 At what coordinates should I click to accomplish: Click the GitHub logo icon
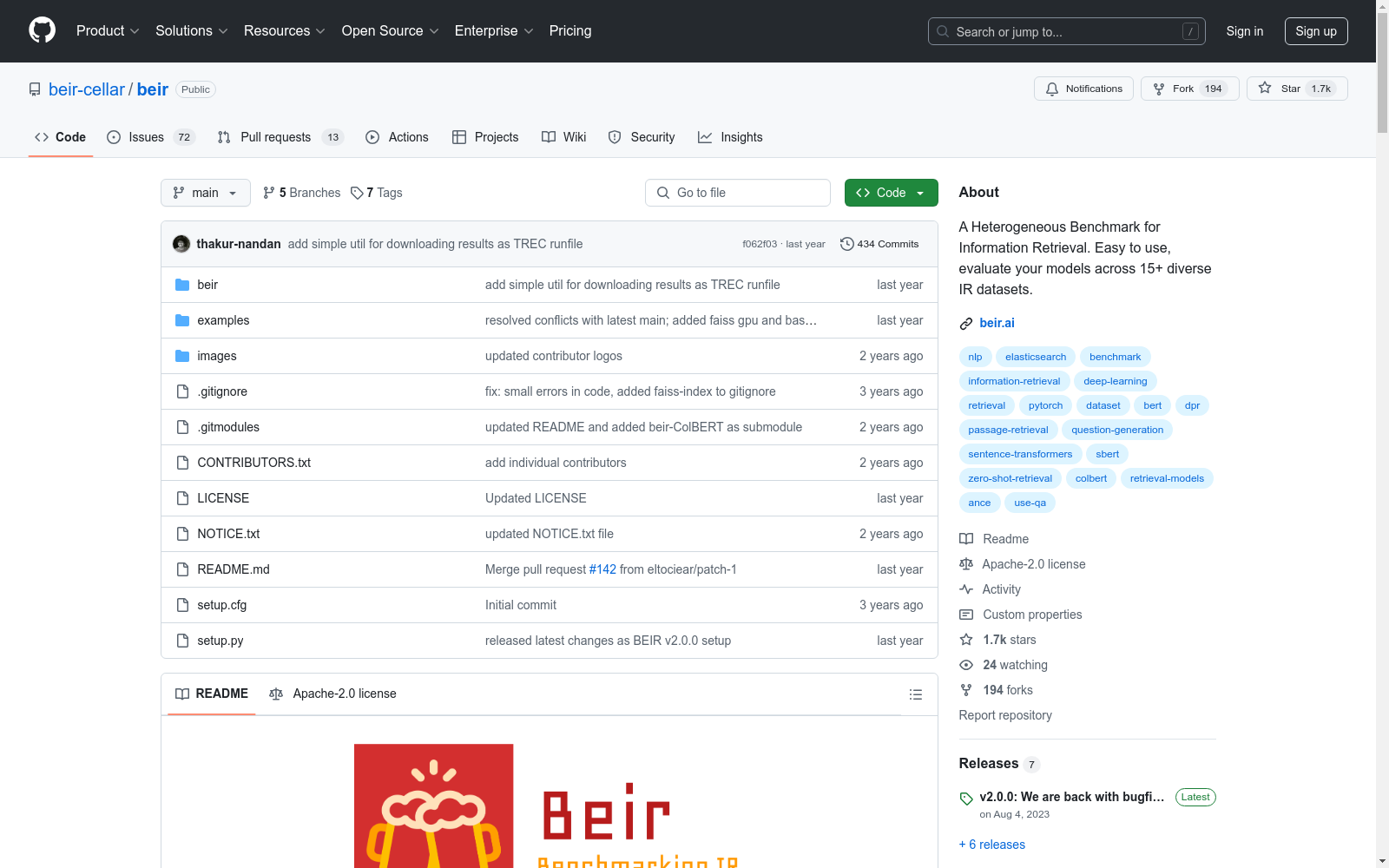(x=42, y=30)
